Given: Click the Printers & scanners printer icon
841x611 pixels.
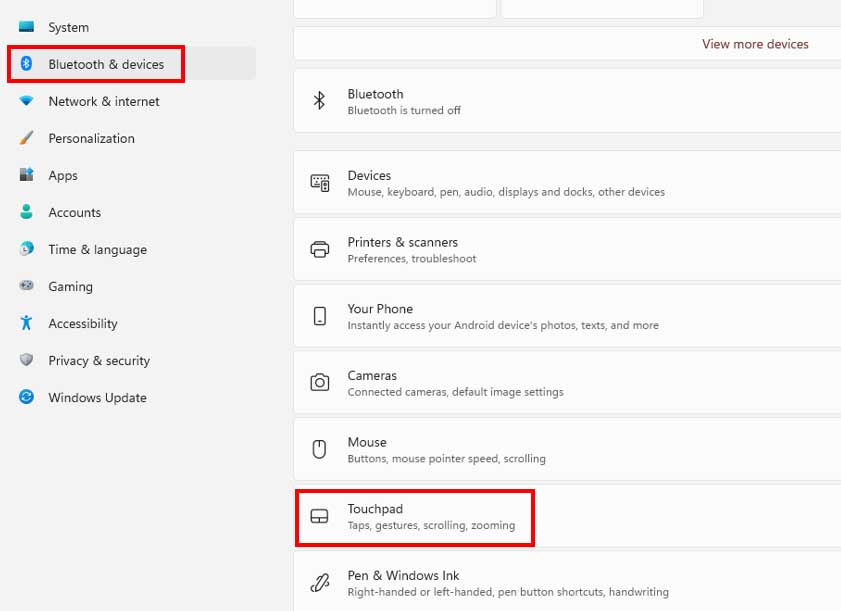Looking at the screenshot, I should [x=320, y=249].
